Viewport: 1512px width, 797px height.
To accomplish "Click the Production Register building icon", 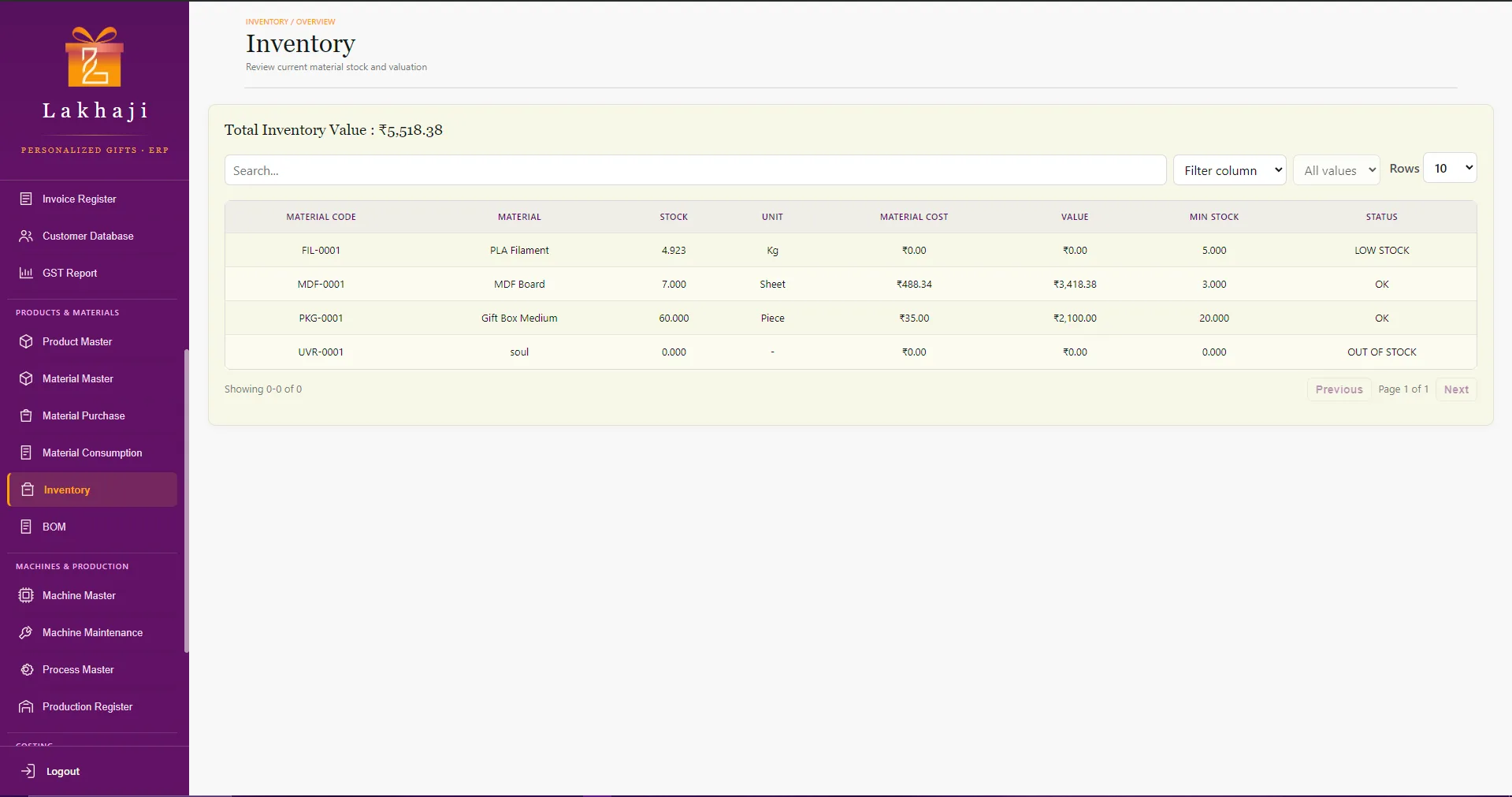I will (26, 706).
